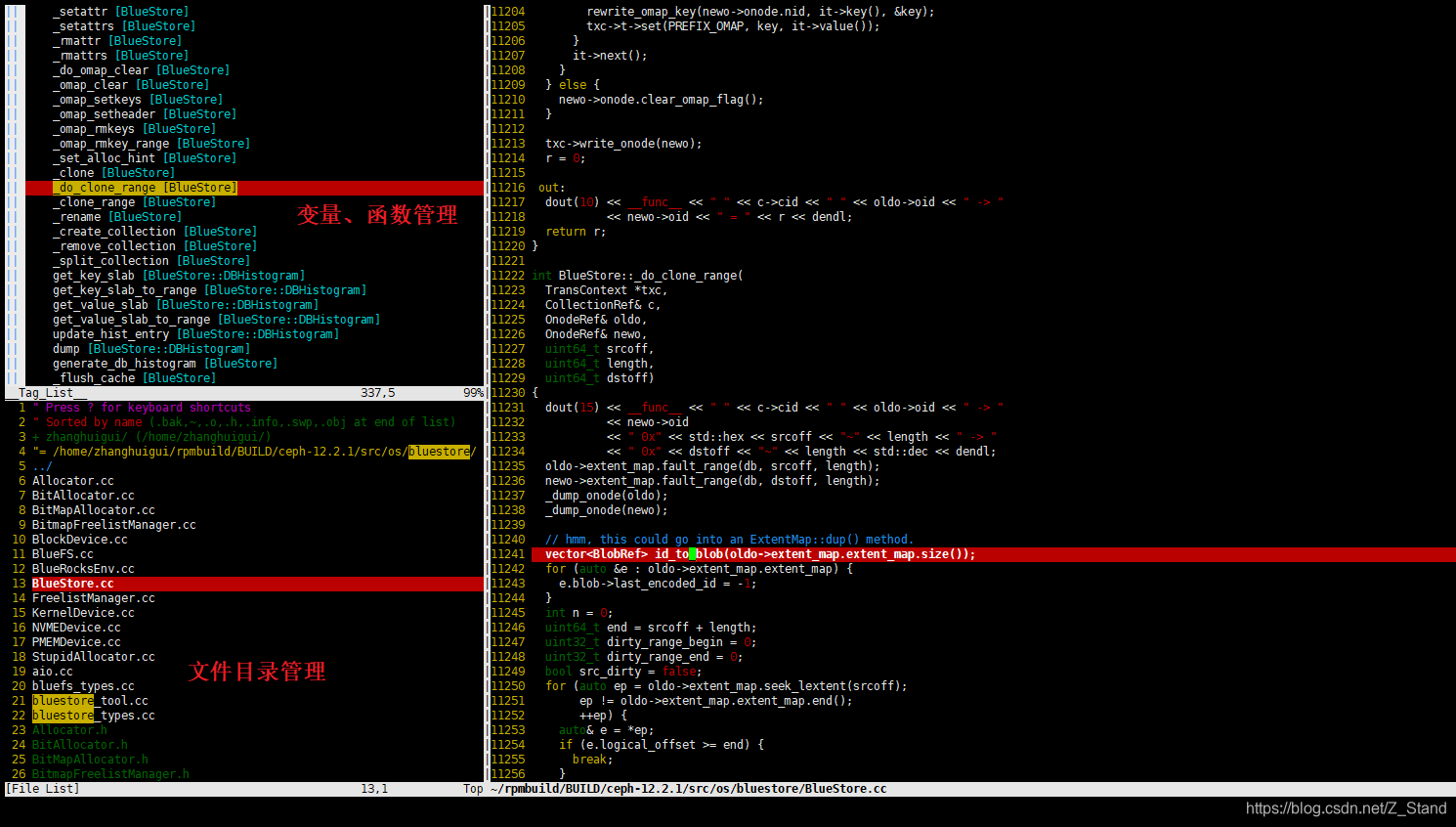
Task: Select the _do_clone_range tag in Tag List
Action: [x=145, y=188]
